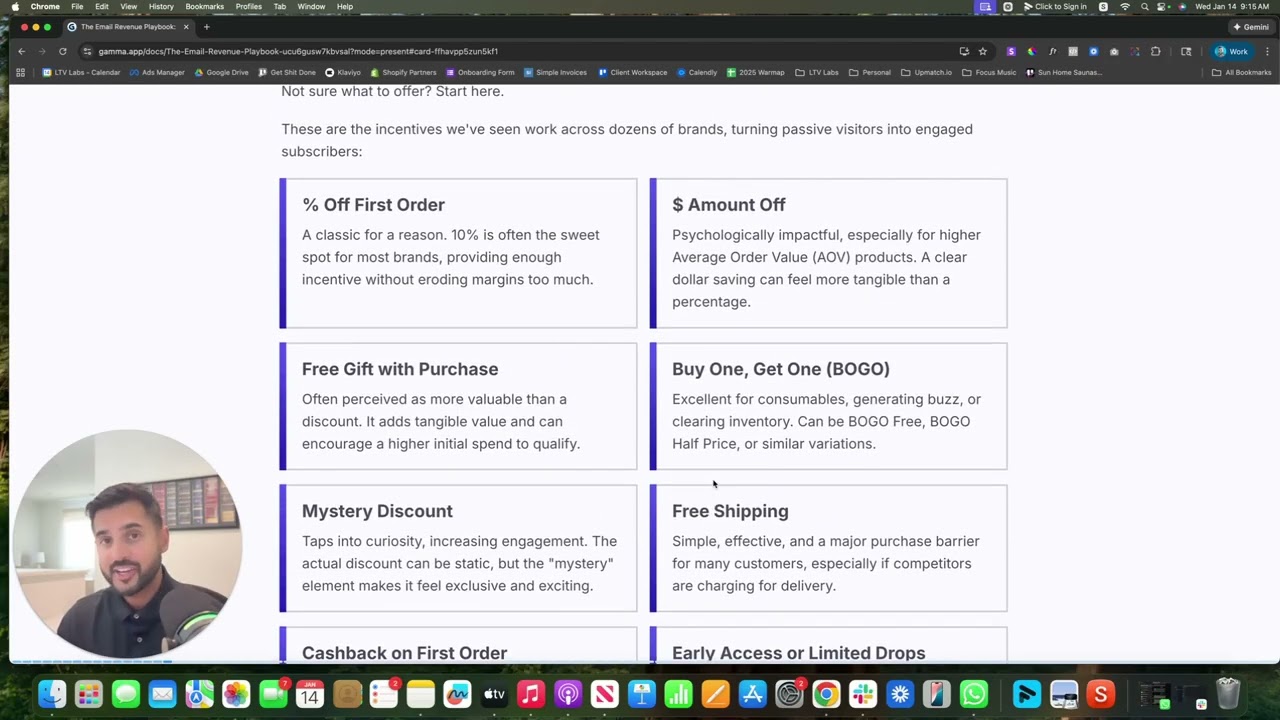This screenshot has width=1280, height=720.
Task: Open Reminders app in the dock
Action: click(384, 693)
